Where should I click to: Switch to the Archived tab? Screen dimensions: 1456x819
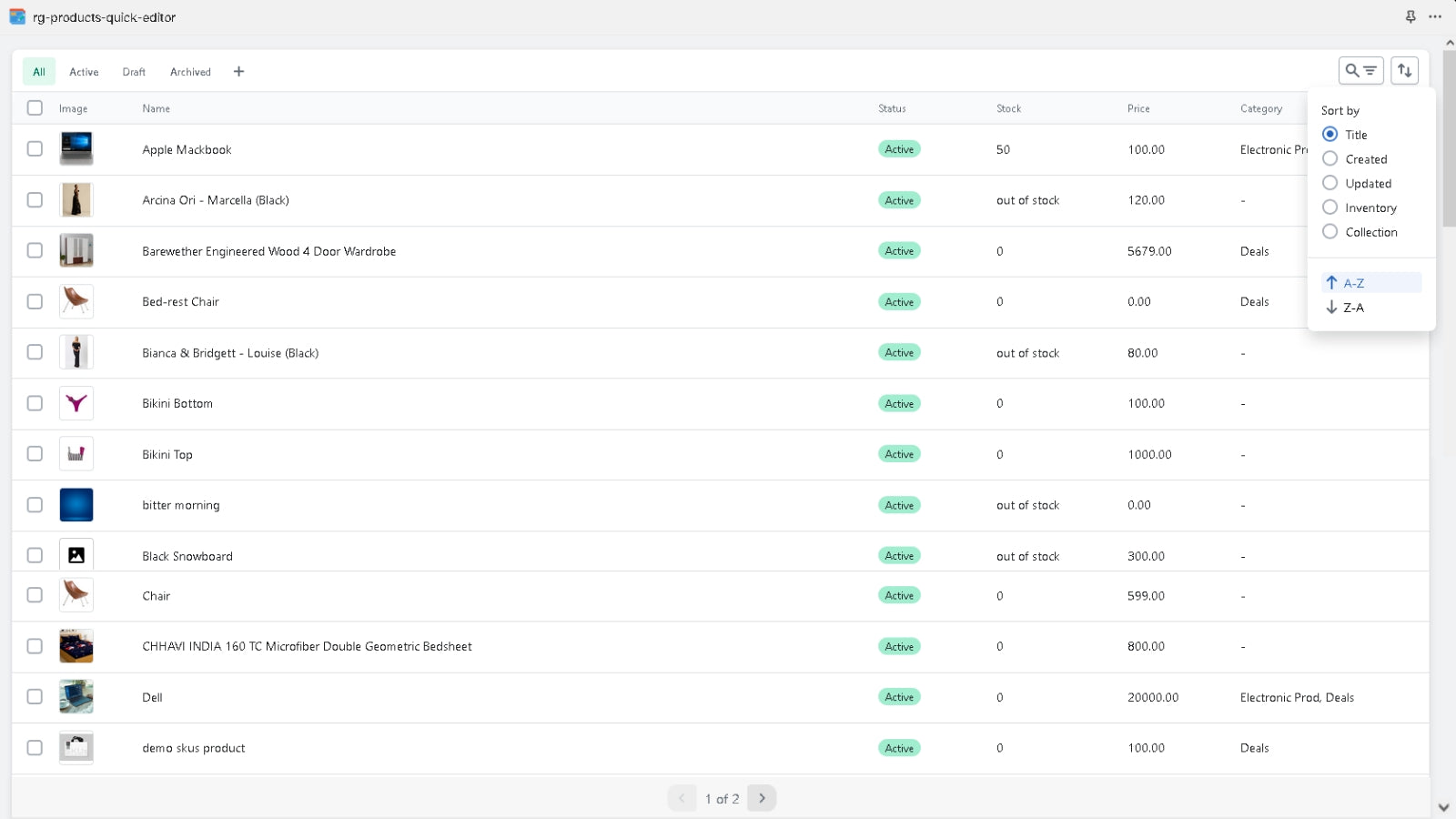190,72
